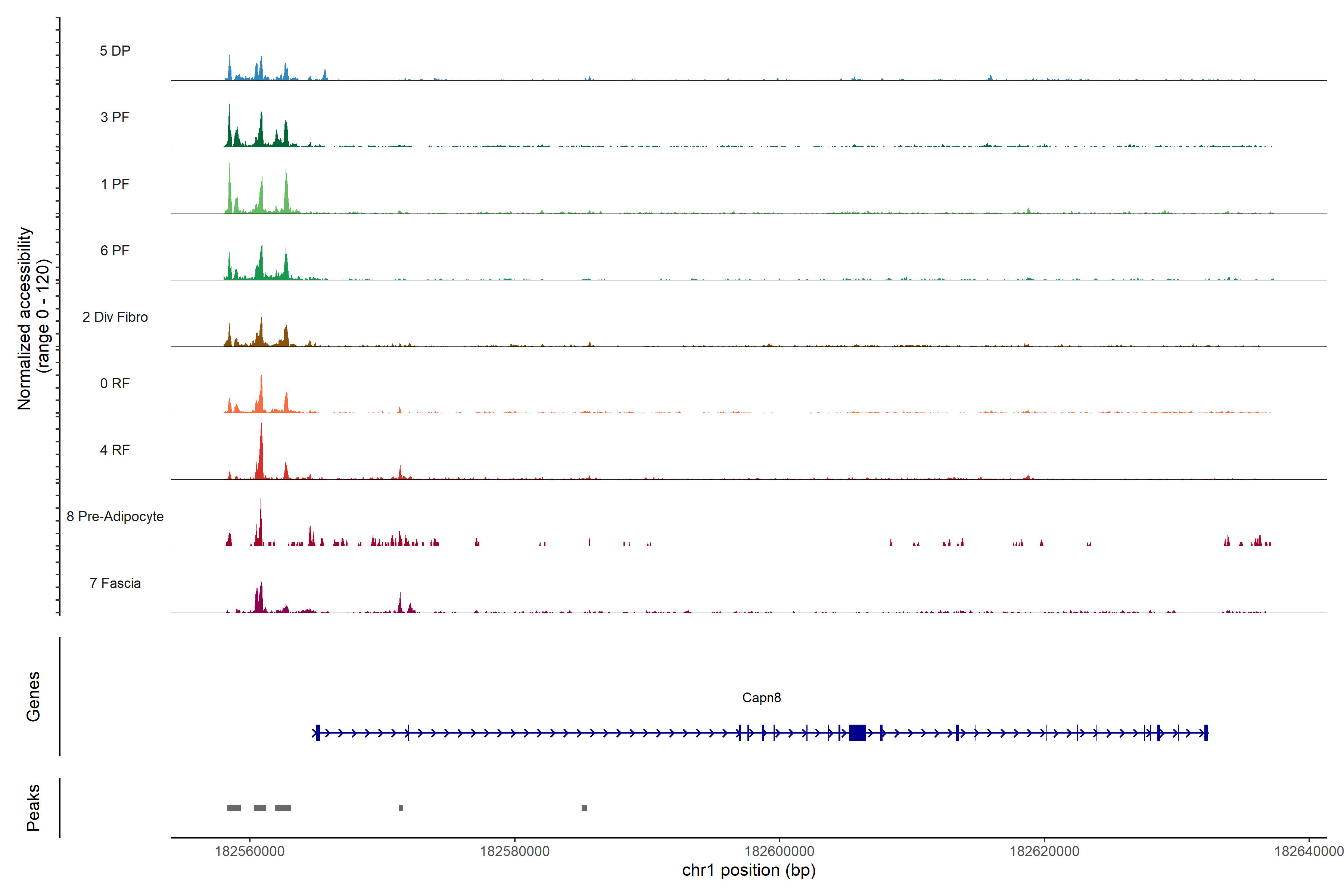Viewport: 1344px width, 896px height.
Task: Click the 5 DP track label
Action: pyautogui.click(x=115, y=51)
